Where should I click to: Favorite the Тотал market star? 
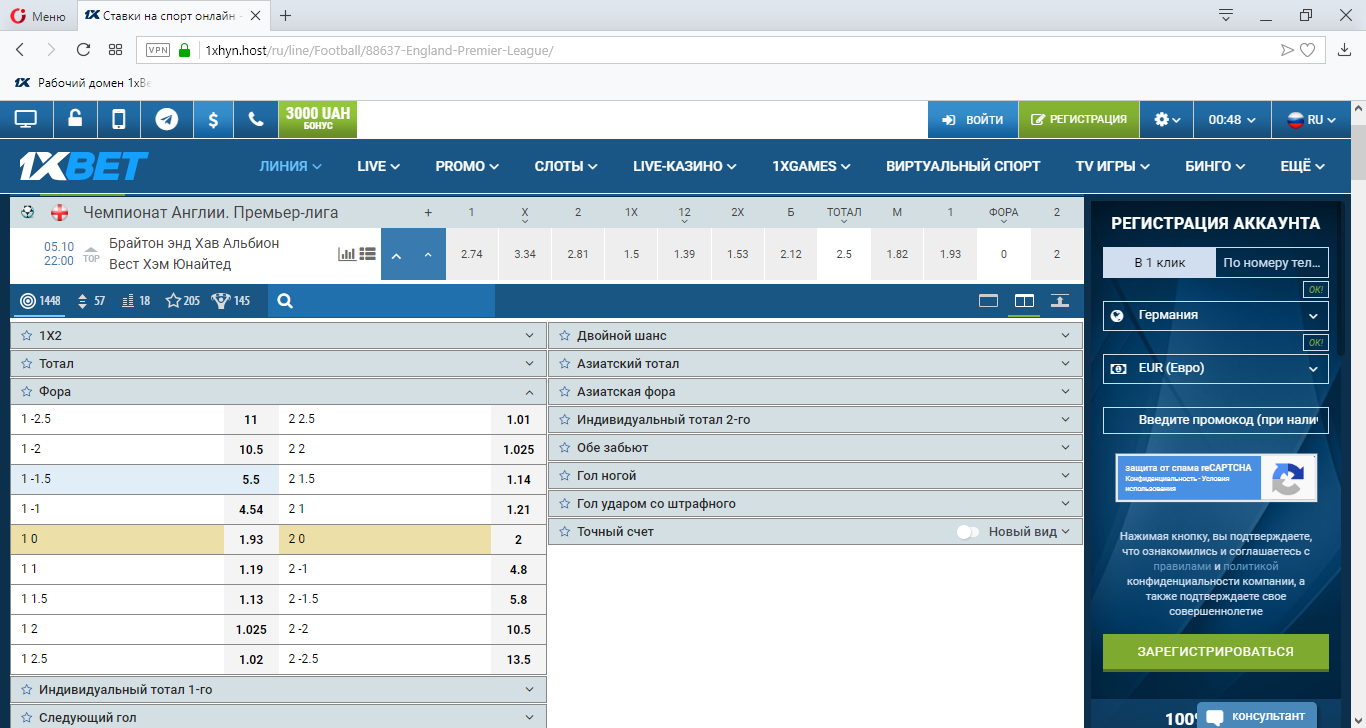coord(27,364)
